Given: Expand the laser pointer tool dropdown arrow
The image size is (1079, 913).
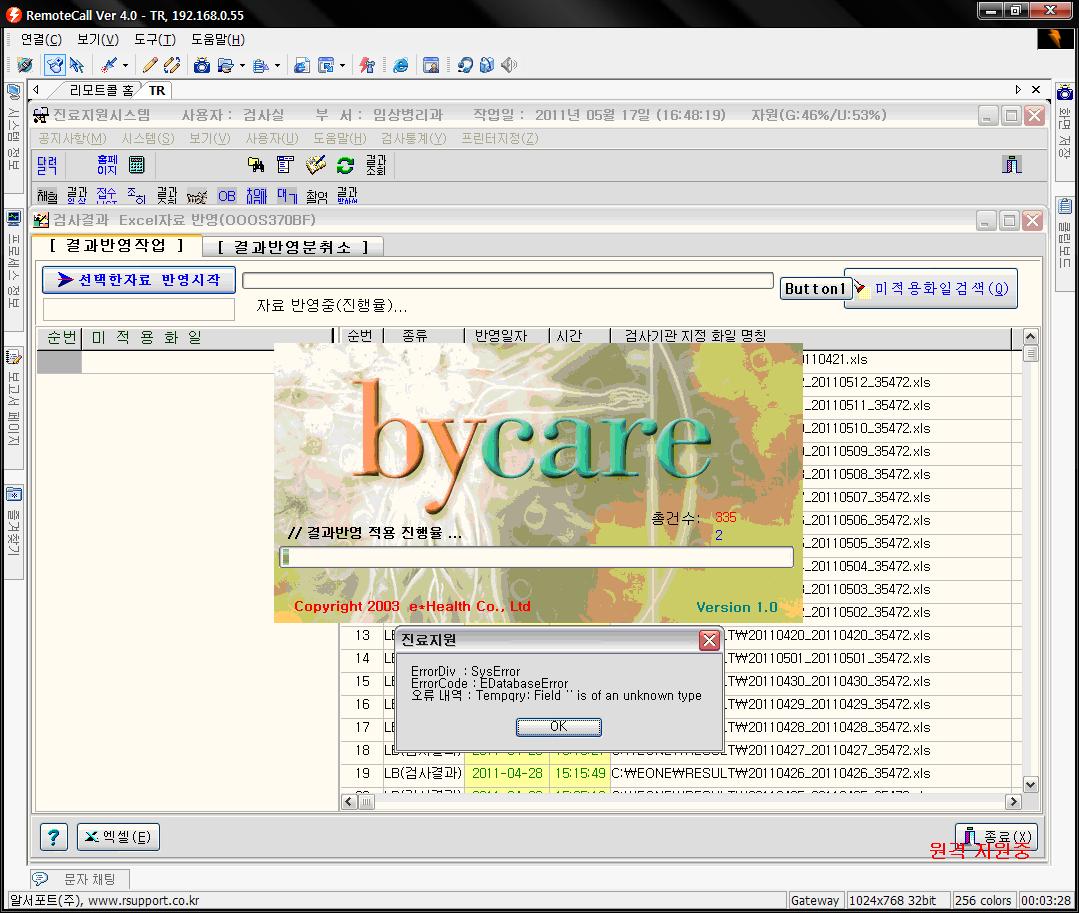Looking at the screenshot, I should pos(125,66).
